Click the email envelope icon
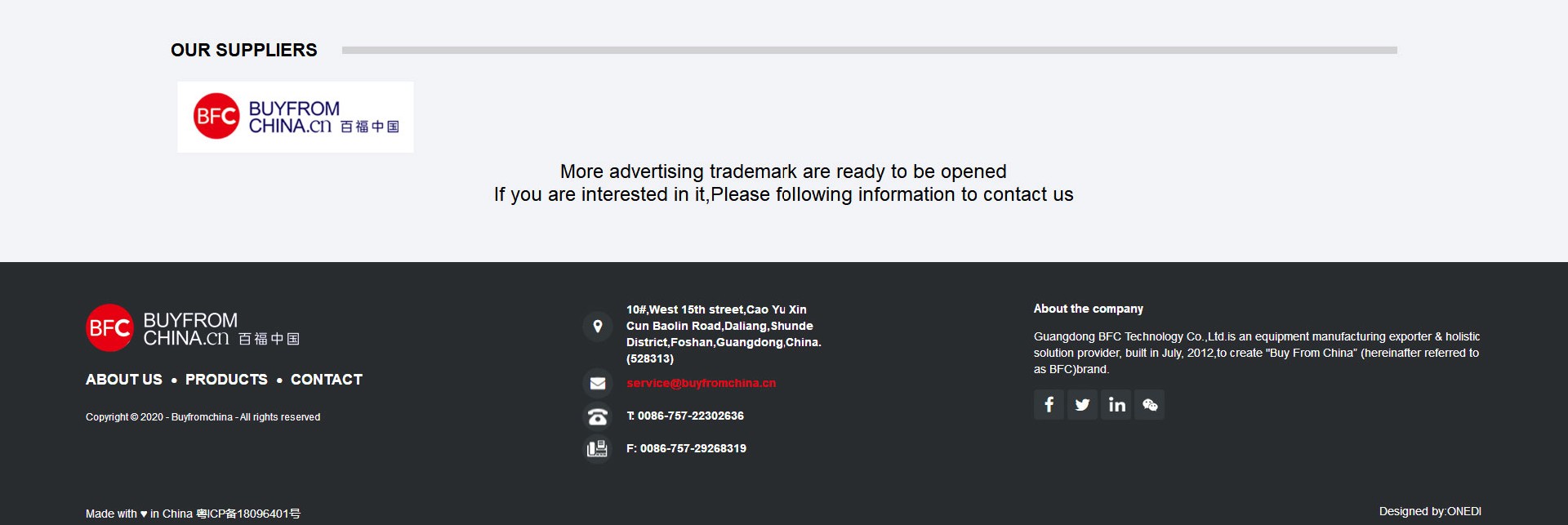Image resolution: width=1568 pixels, height=525 pixels. pos(598,383)
